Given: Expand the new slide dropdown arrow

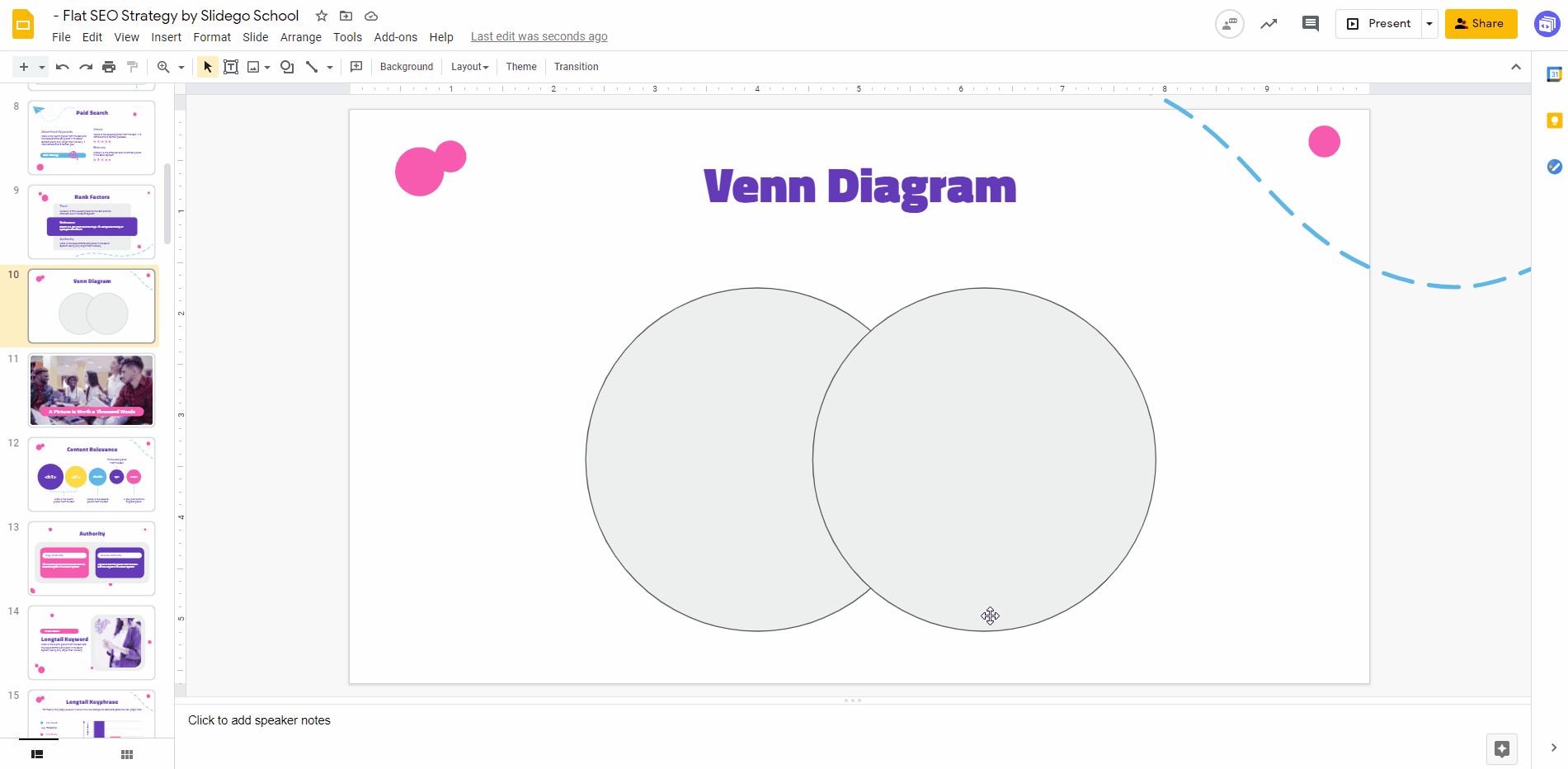Looking at the screenshot, I should click(42, 67).
